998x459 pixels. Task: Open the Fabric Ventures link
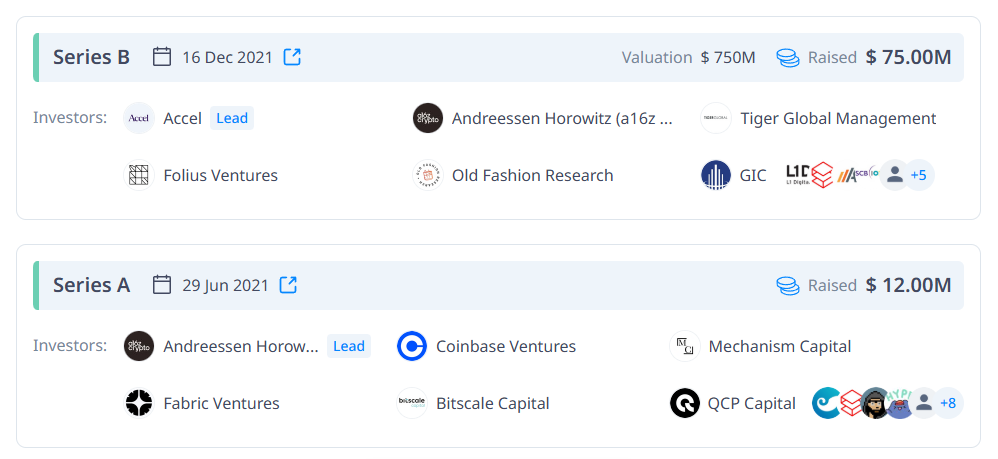point(221,403)
